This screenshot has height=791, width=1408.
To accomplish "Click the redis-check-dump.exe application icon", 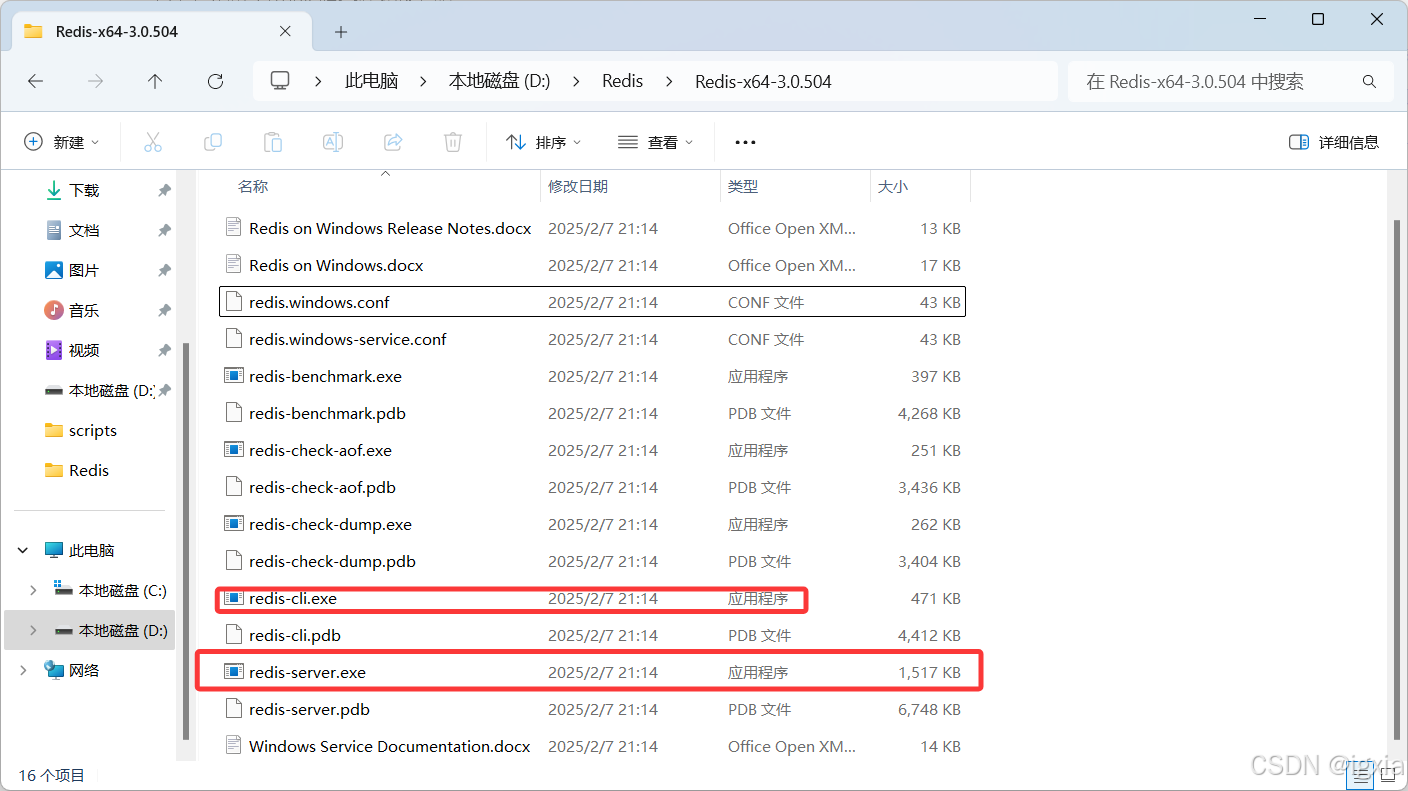I will coord(234,524).
